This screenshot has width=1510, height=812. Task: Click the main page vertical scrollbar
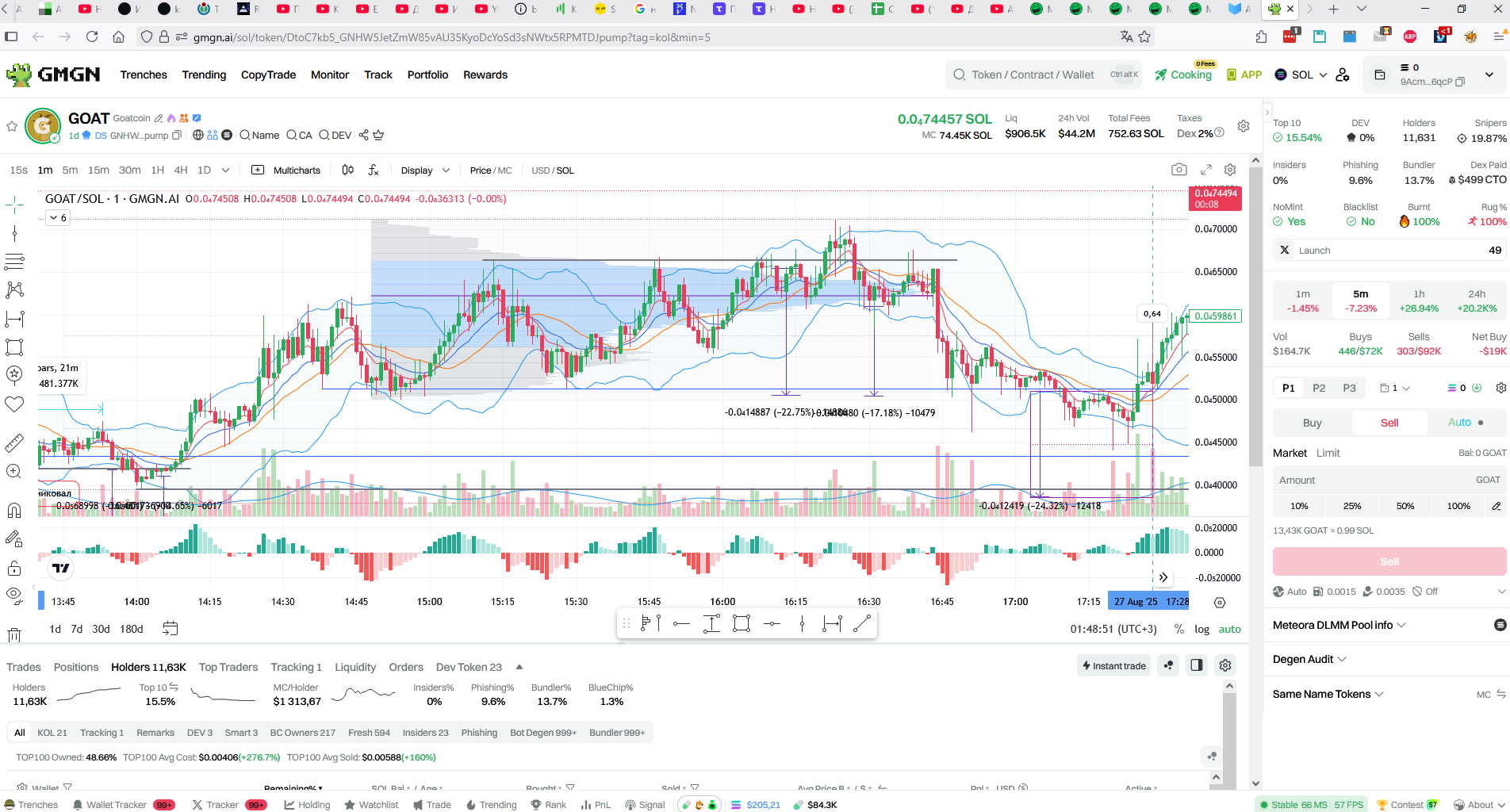click(x=1255, y=317)
